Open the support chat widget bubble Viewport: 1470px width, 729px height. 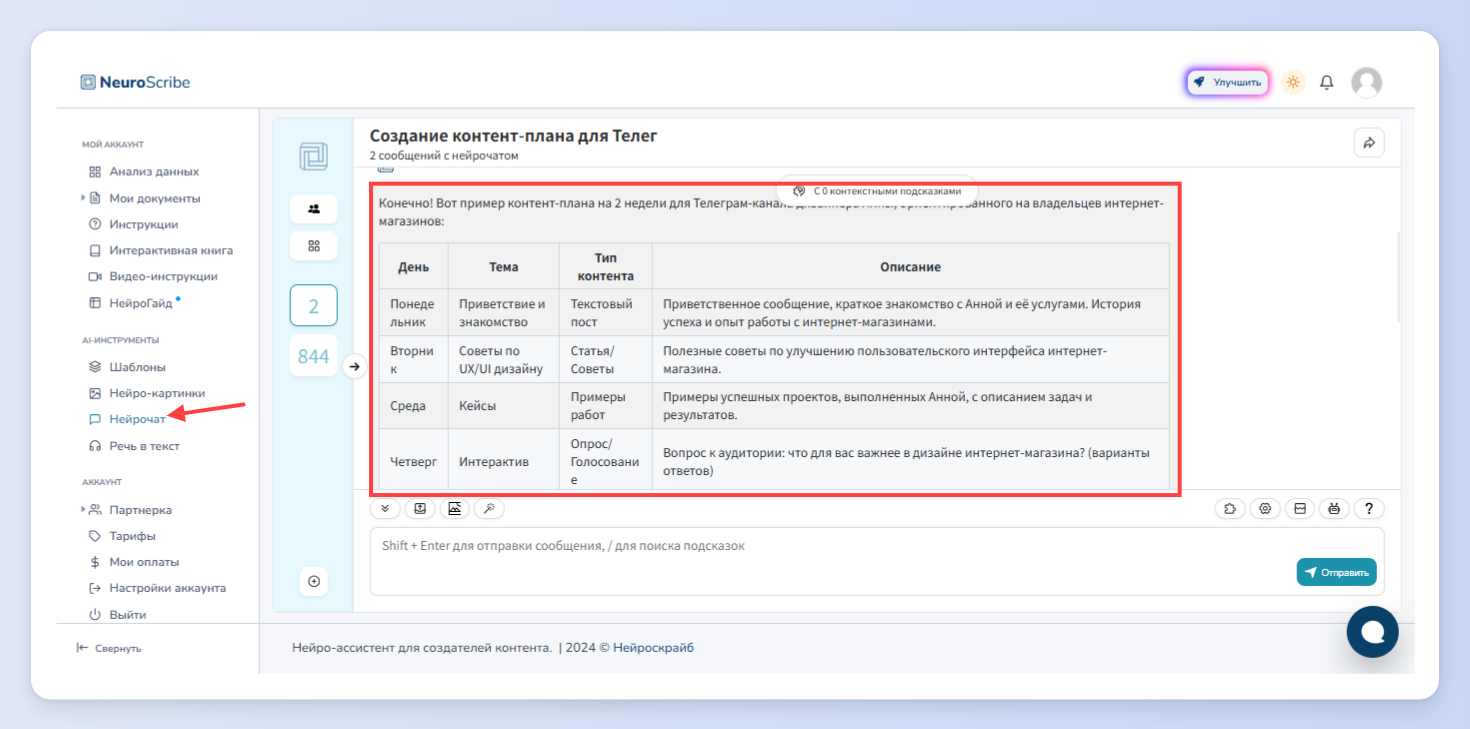[1373, 632]
